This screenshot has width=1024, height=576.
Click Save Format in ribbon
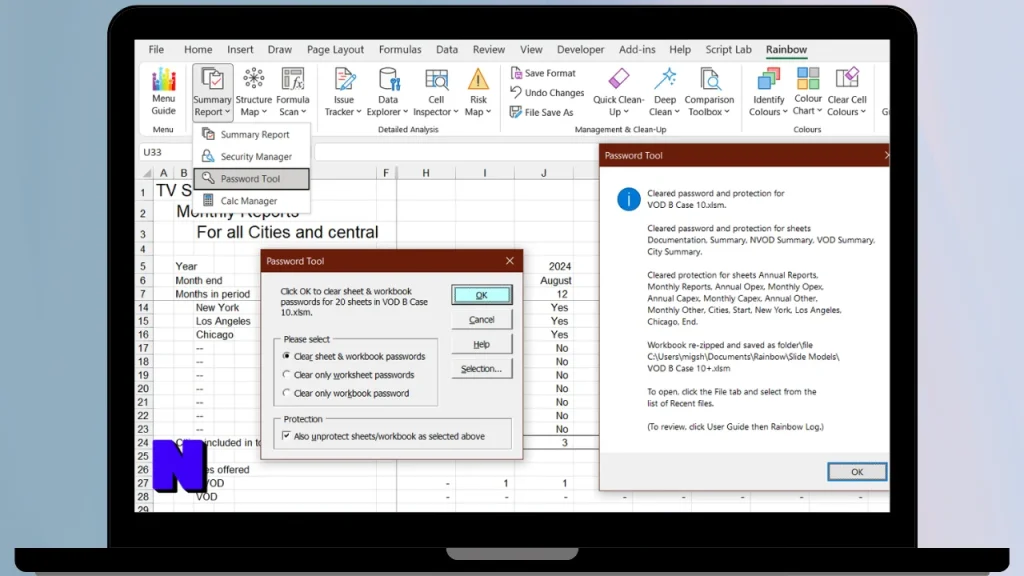pos(543,73)
